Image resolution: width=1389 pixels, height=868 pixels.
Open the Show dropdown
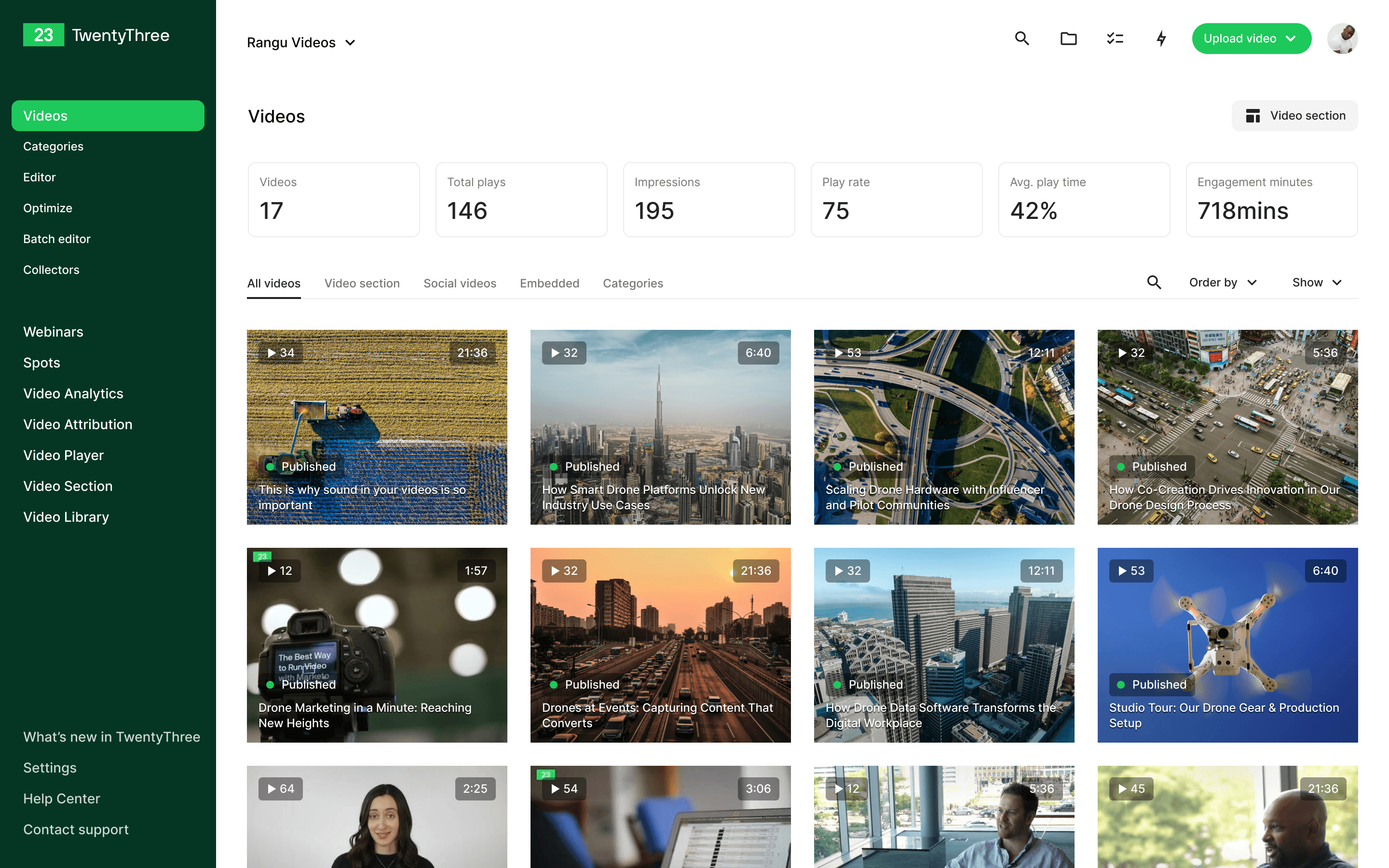(1317, 283)
